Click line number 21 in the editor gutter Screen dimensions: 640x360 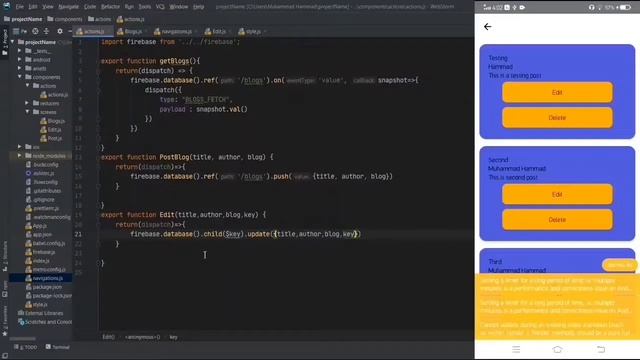[78, 234]
